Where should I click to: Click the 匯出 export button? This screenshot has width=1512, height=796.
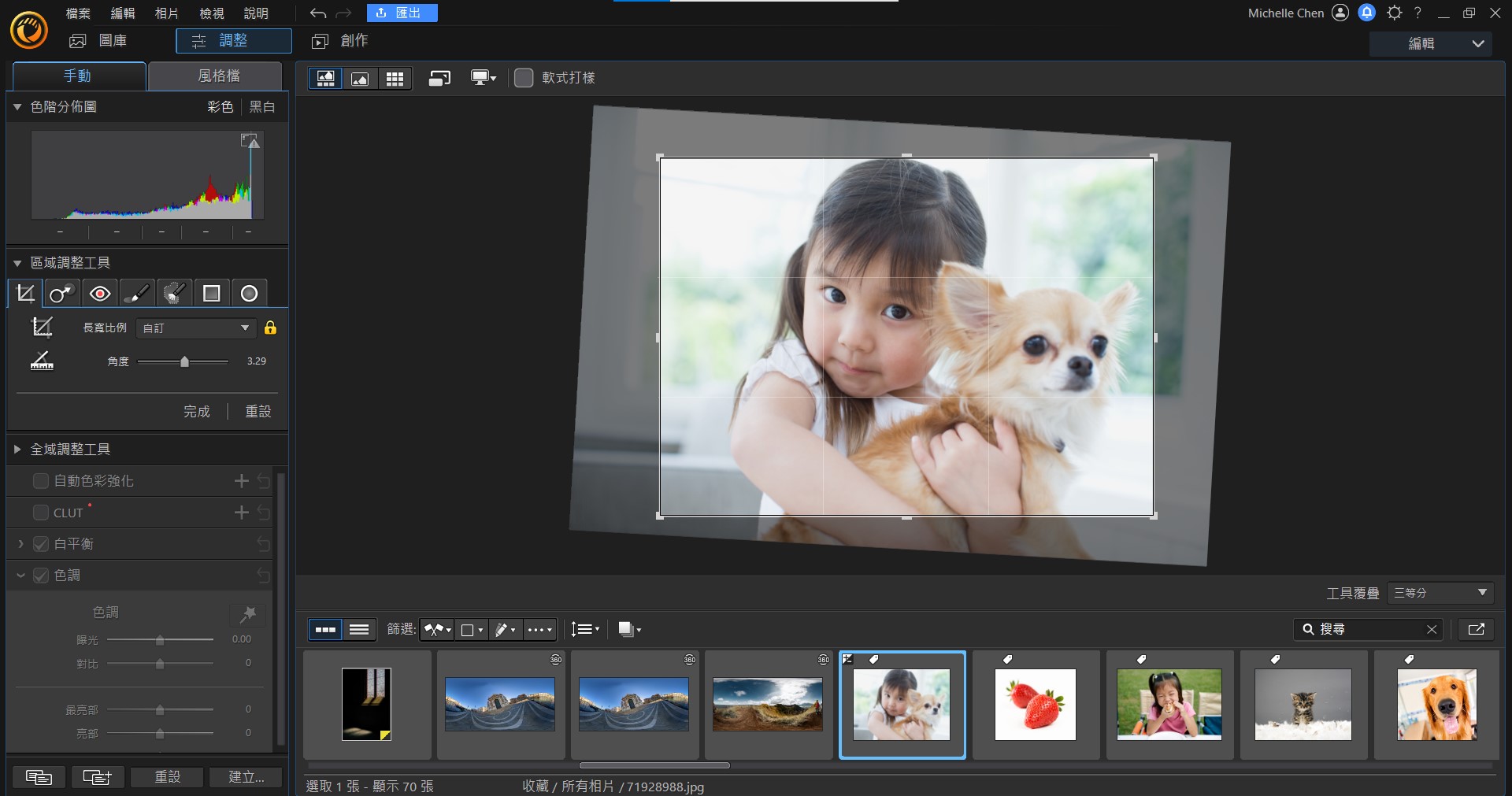[x=402, y=13]
